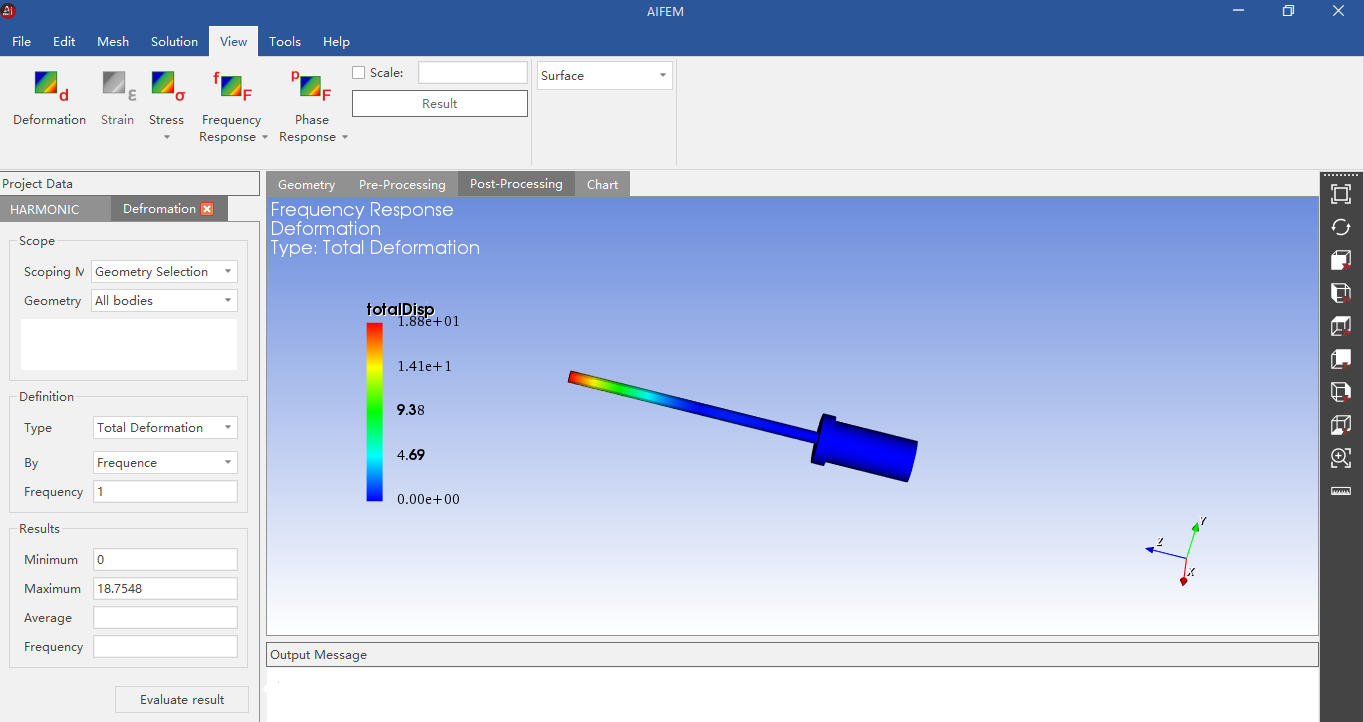
Task: Minimize the AIFEM window
Action: [1238, 11]
